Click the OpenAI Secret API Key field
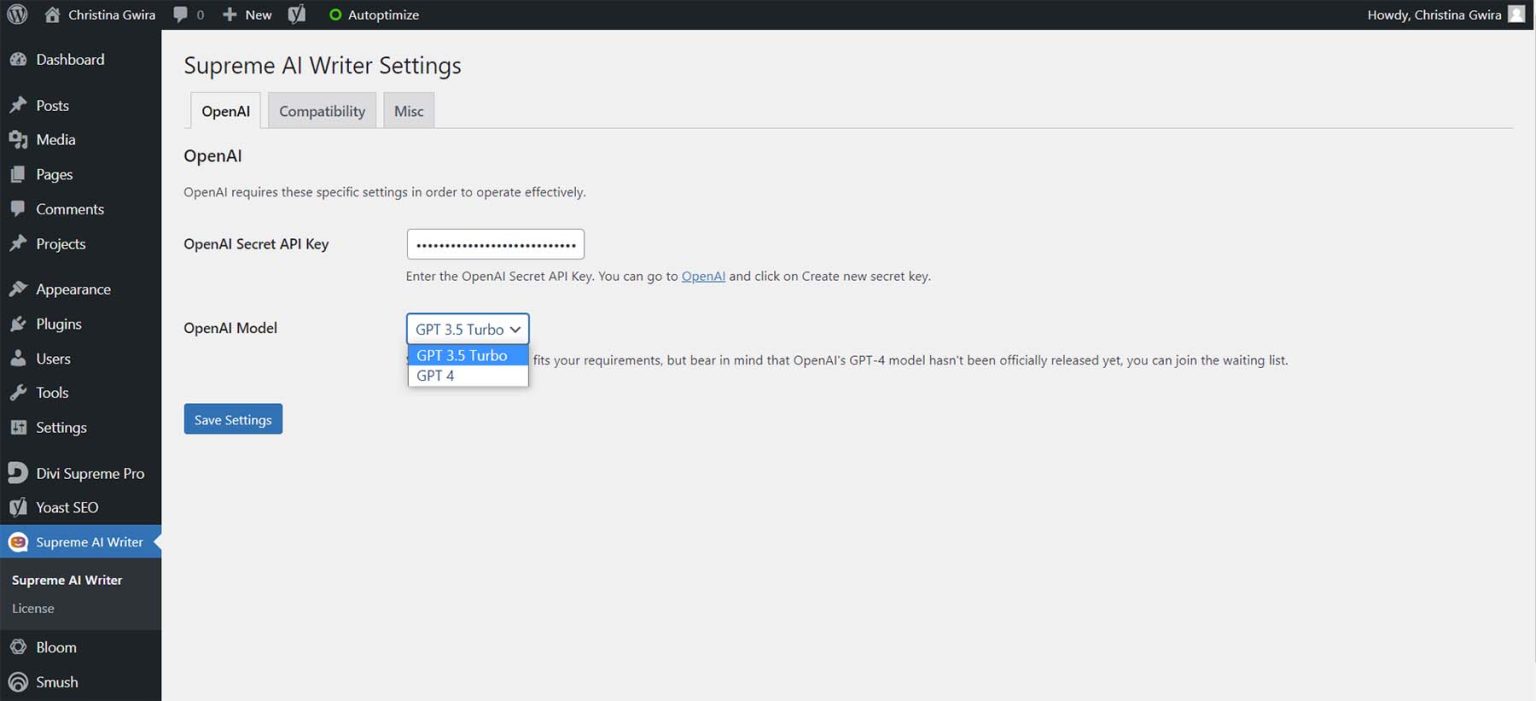The width and height of the screenshot is (1536, 701). point(495,244)
